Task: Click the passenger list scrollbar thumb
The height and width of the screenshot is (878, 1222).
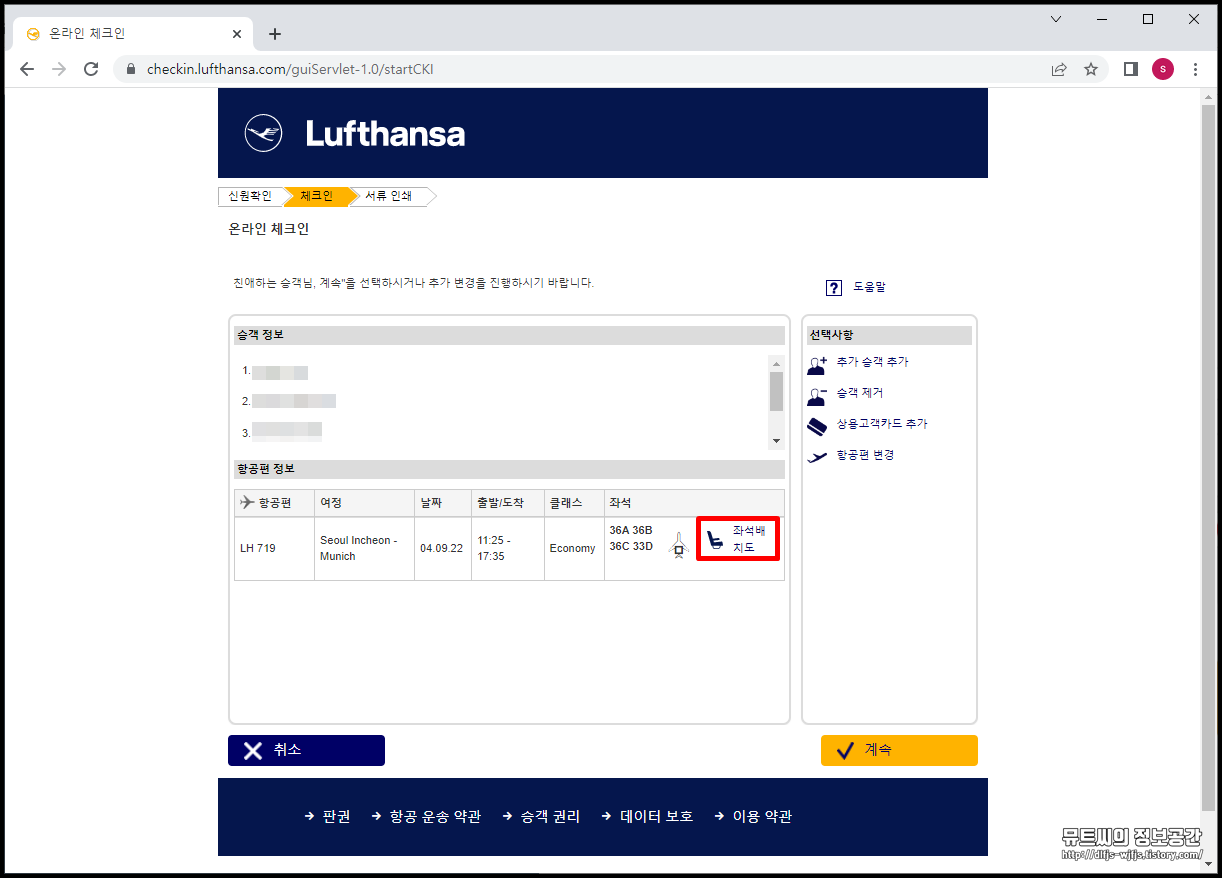Action: (776, 391)
